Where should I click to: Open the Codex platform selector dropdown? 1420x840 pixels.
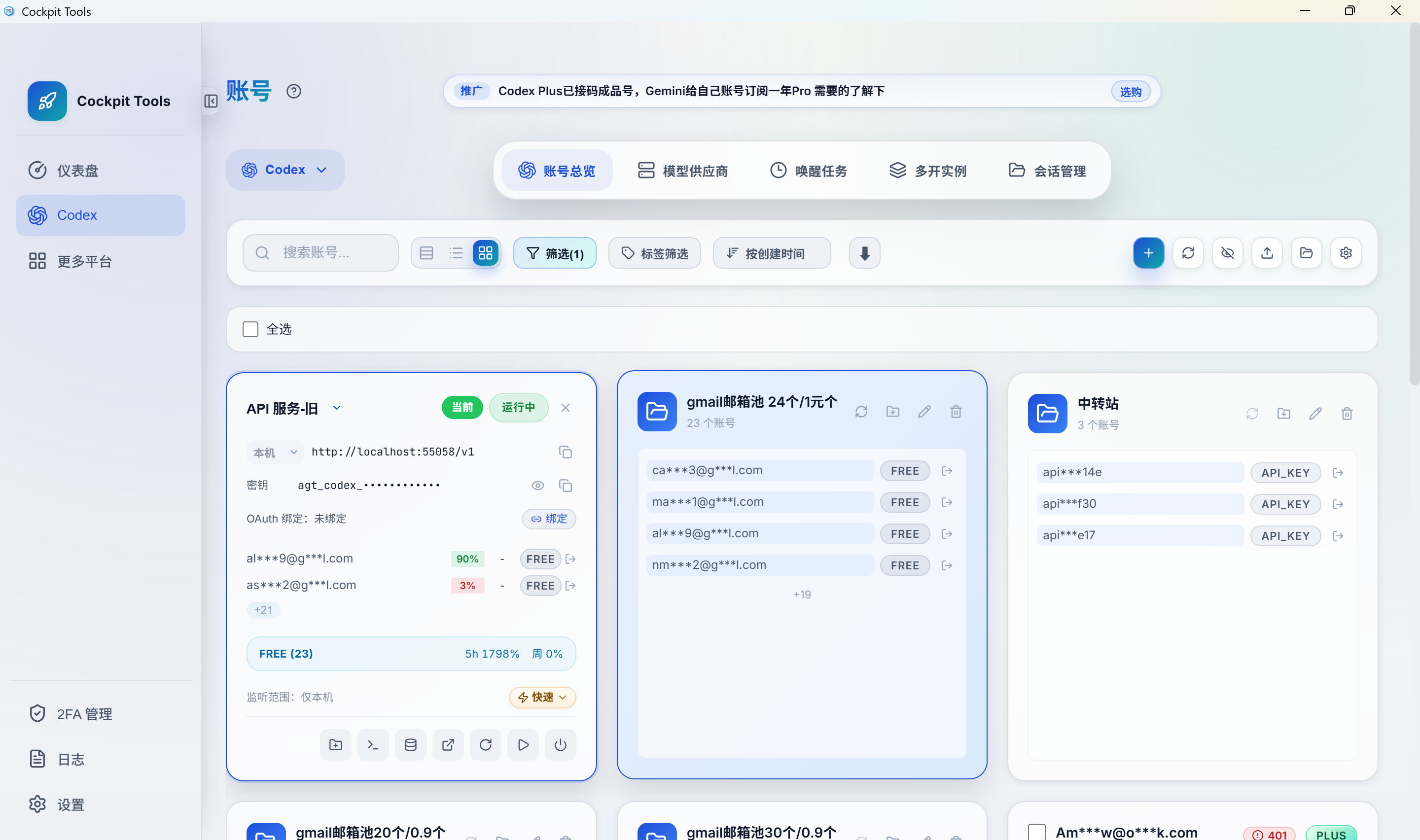point(285,170)
